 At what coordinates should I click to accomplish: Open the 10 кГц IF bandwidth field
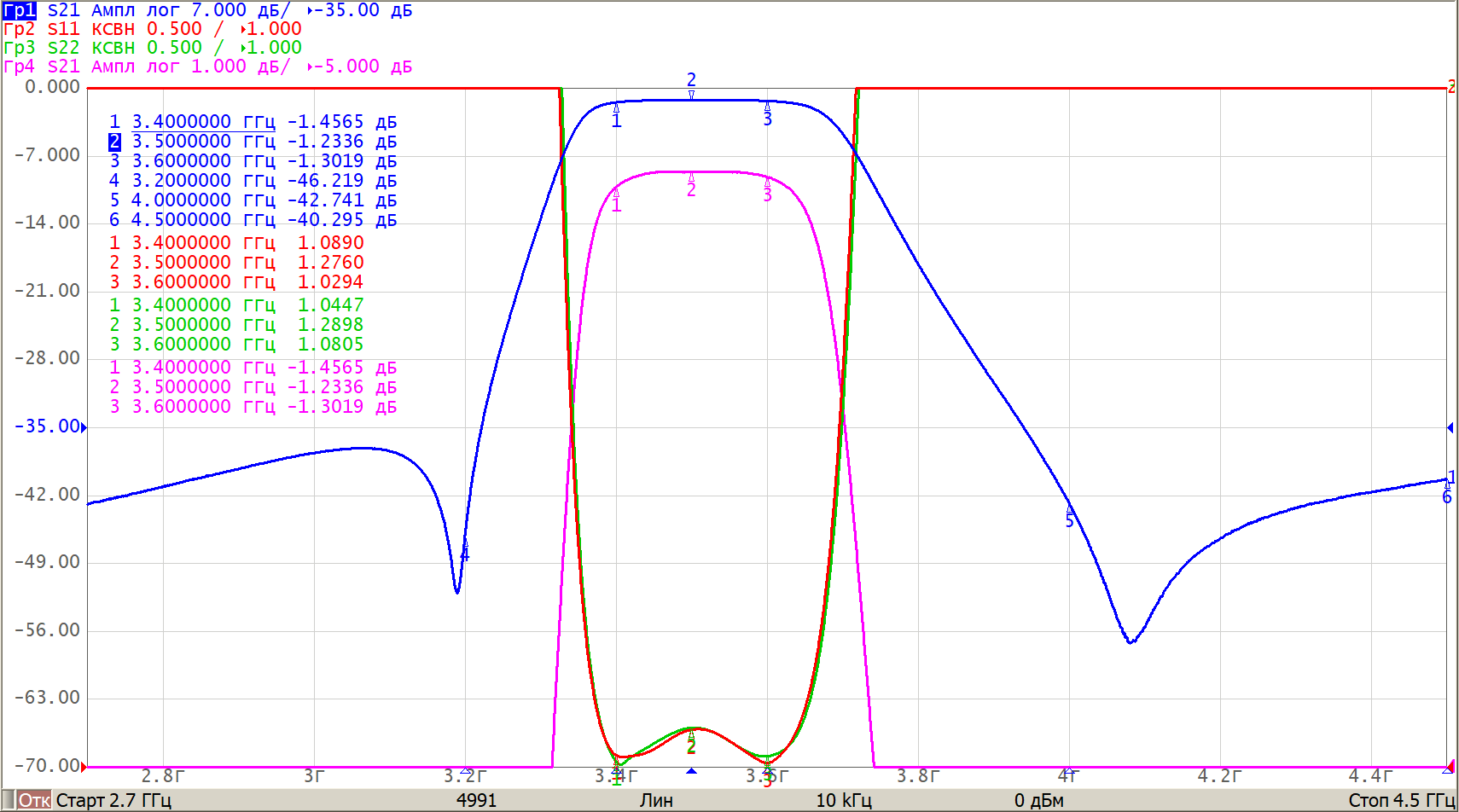843,800
